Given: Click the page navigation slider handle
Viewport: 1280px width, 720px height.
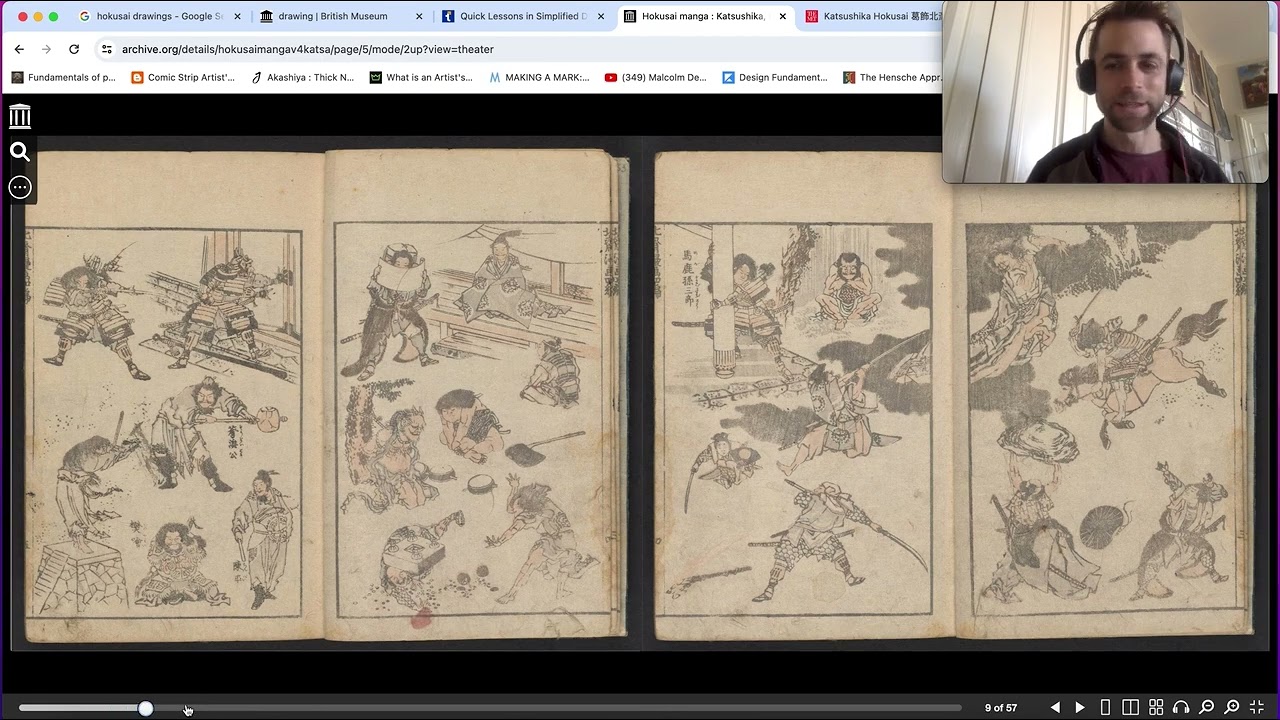Looking at the screenshot, I should [146, 708].
